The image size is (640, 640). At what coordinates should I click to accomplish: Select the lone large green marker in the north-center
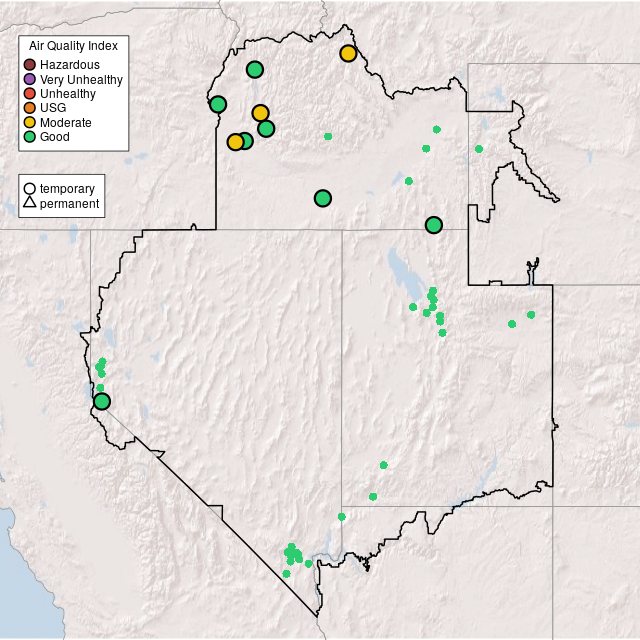[x=322, y=198]
